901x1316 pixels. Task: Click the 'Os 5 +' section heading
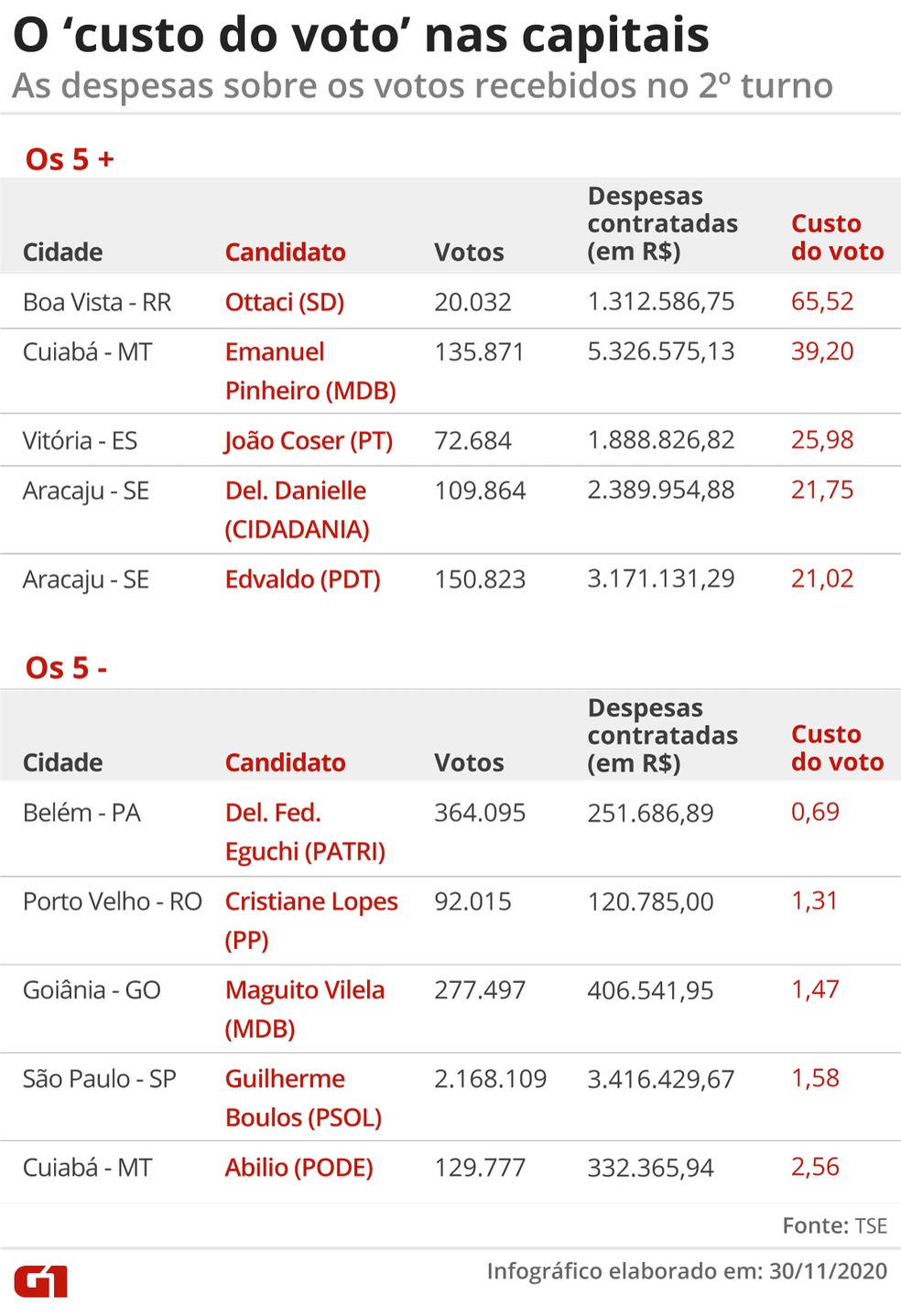(70, 159)
